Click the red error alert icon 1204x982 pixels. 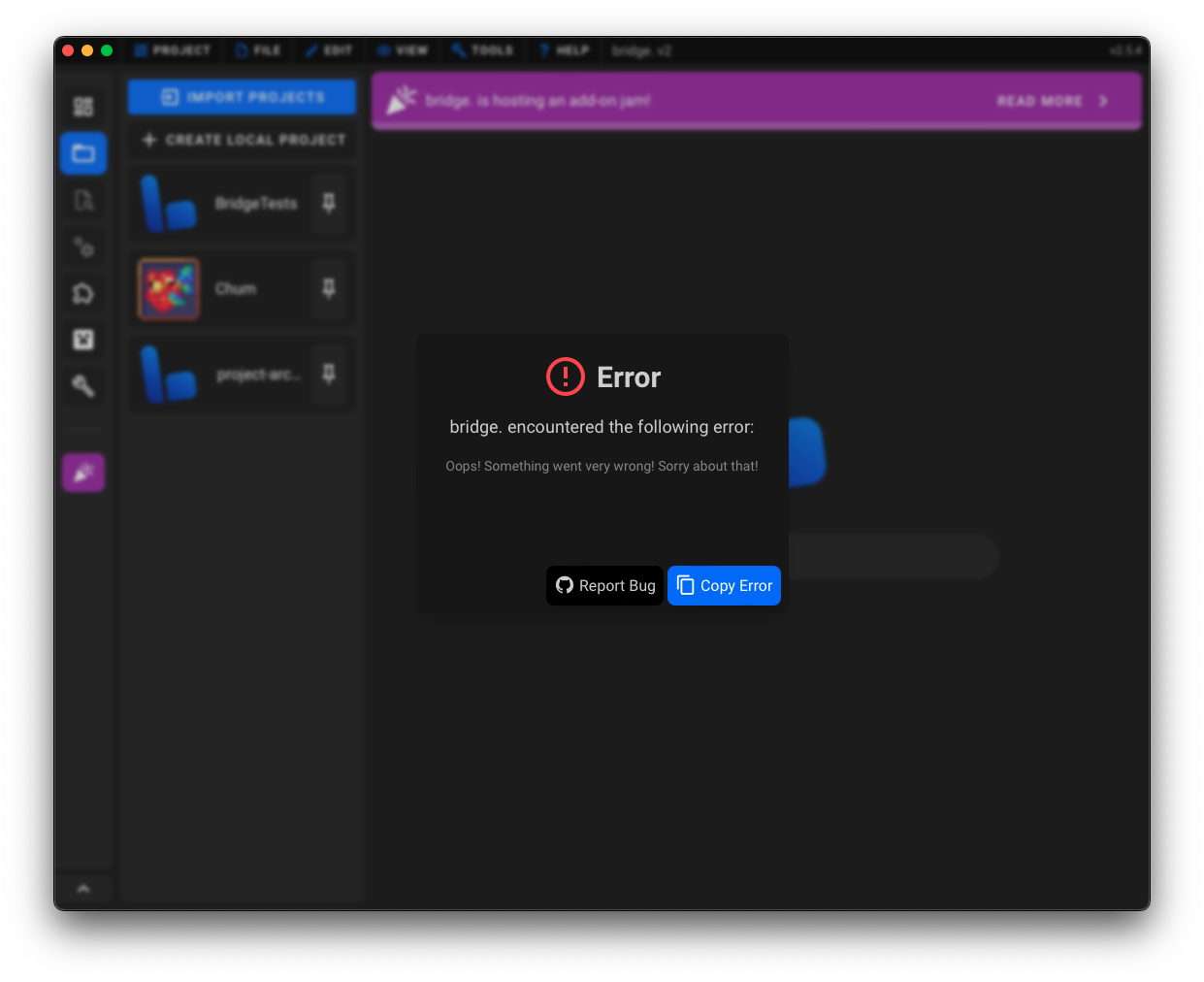coord(566,376)
